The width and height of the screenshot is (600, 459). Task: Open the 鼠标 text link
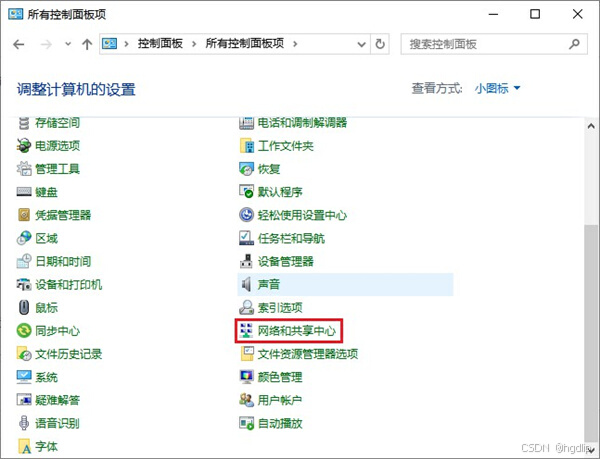[46, 308]
